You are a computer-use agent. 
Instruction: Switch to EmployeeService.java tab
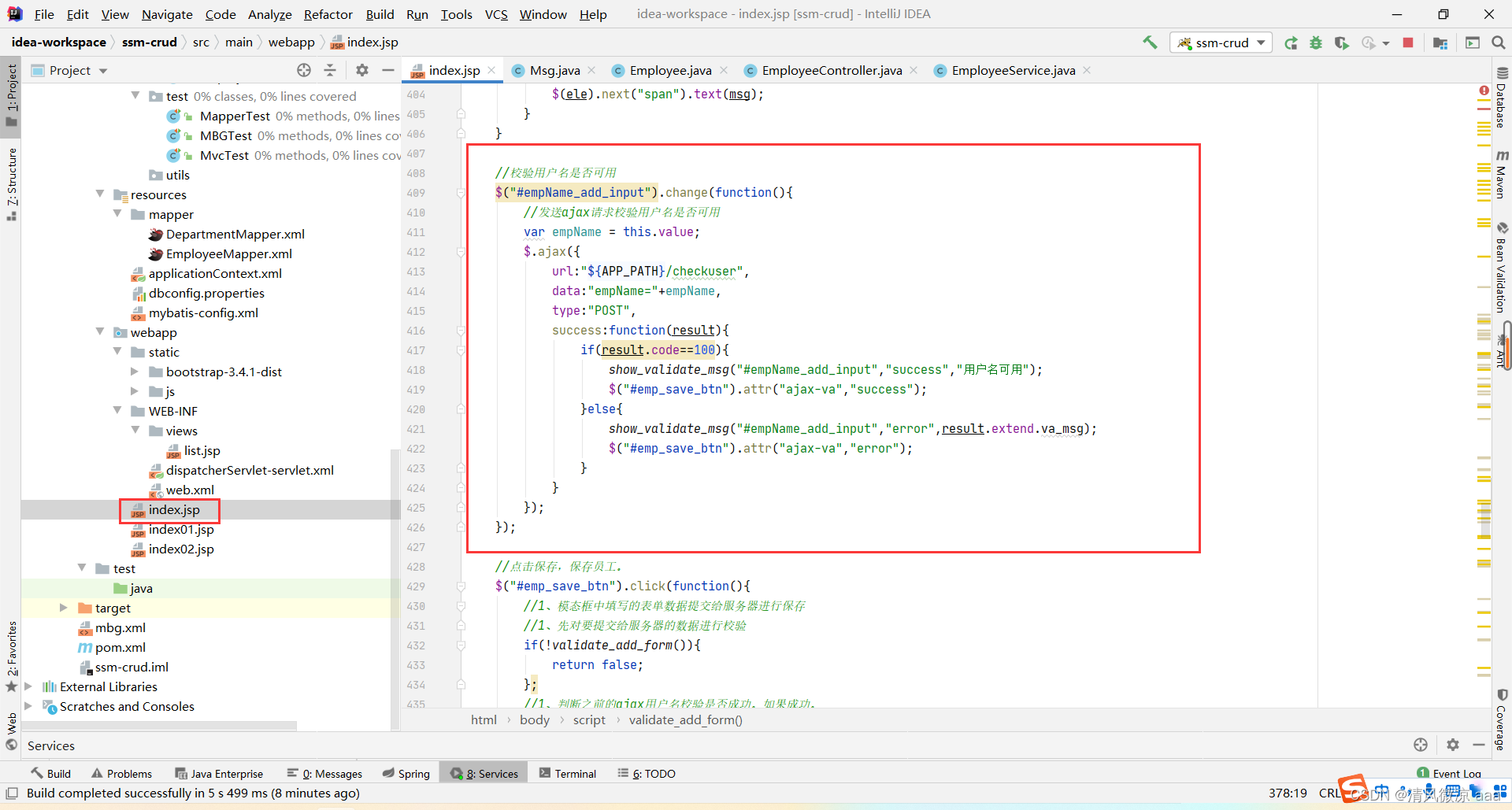point(1013,70)
